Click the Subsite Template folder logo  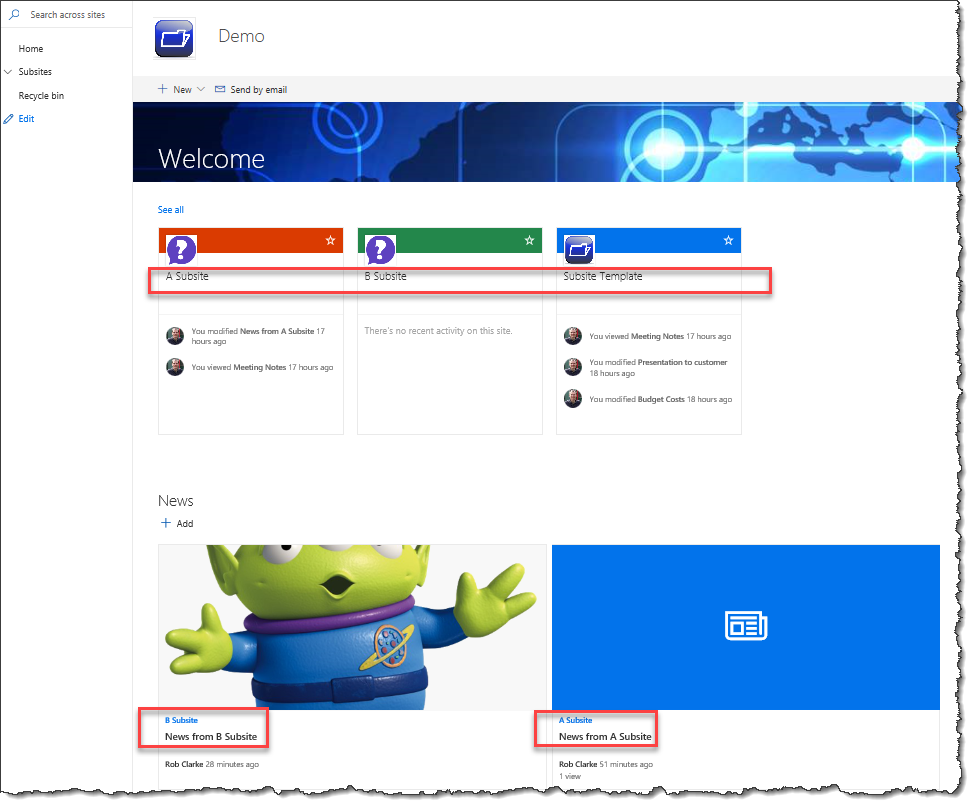[x=579, y=250]
